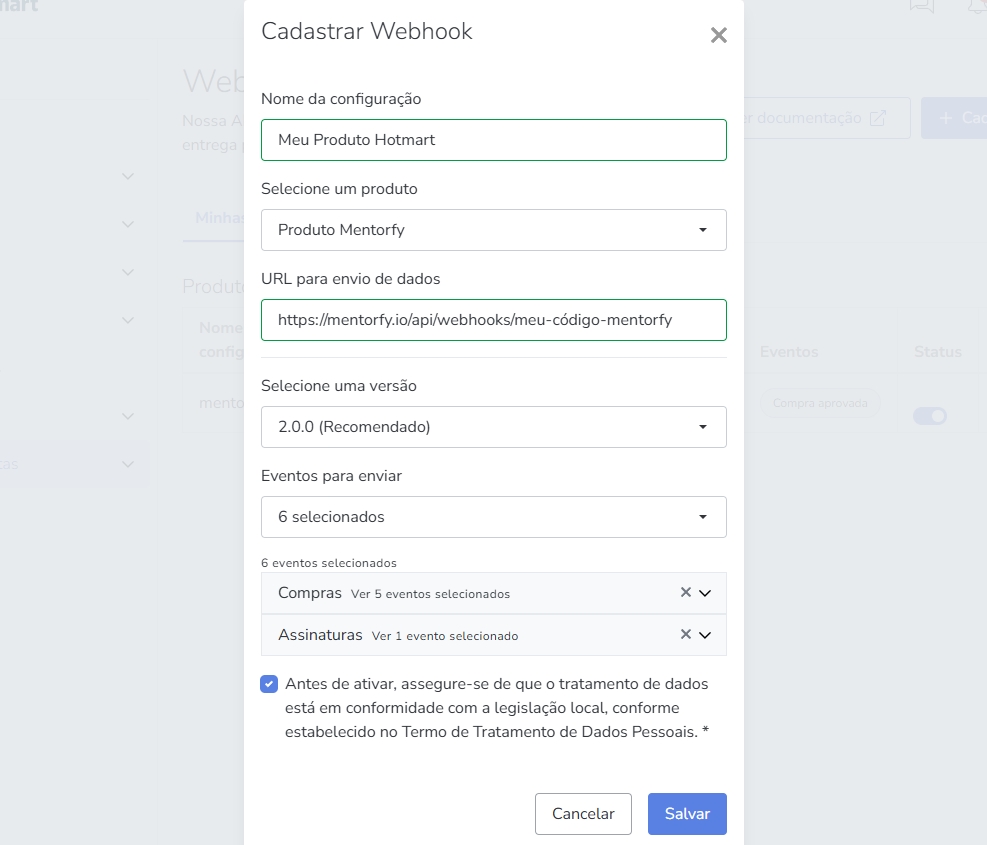Open the Selecione um produto dropdown
The width and height of the screenshot is (987, 845).
point(494,230)
